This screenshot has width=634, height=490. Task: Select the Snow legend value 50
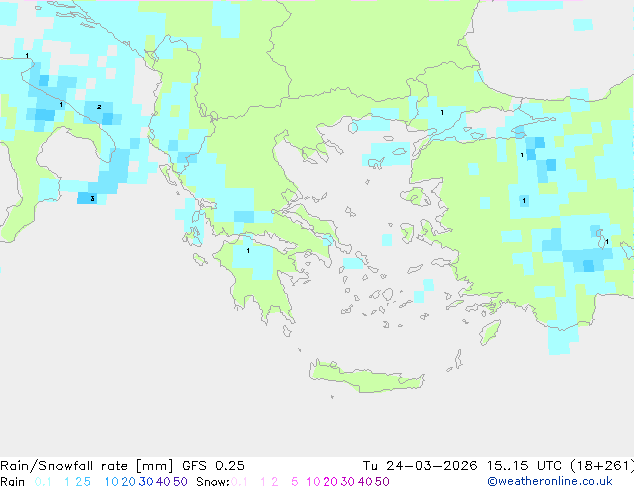(x=382, y=482)
